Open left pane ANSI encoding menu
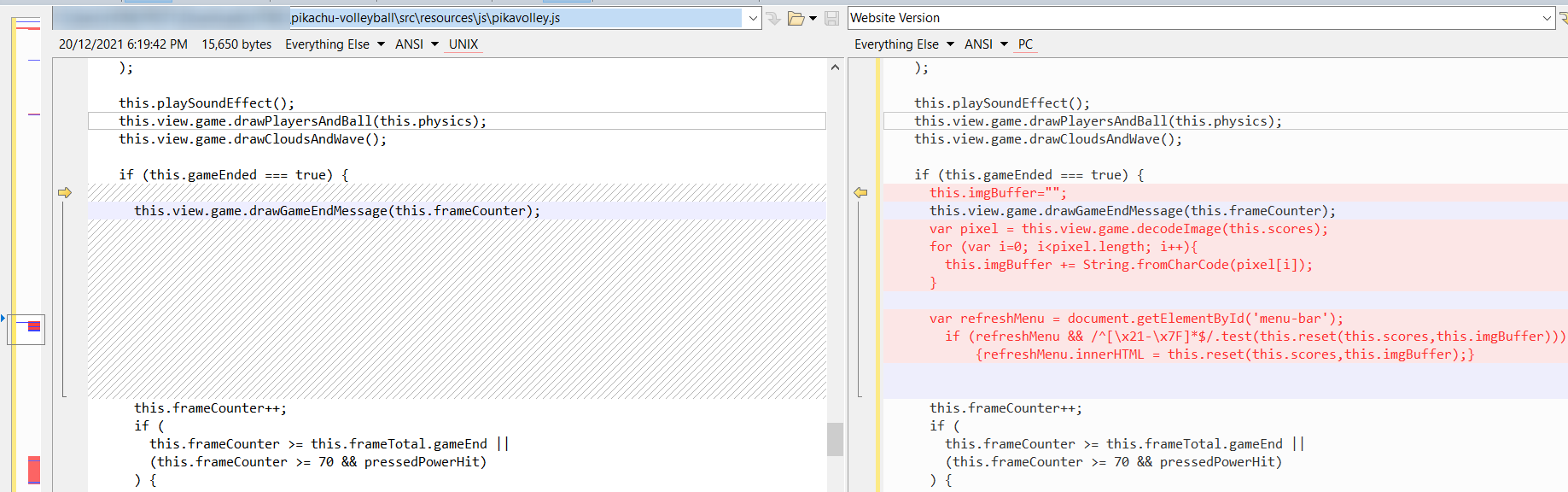 (x=416, y=44)
